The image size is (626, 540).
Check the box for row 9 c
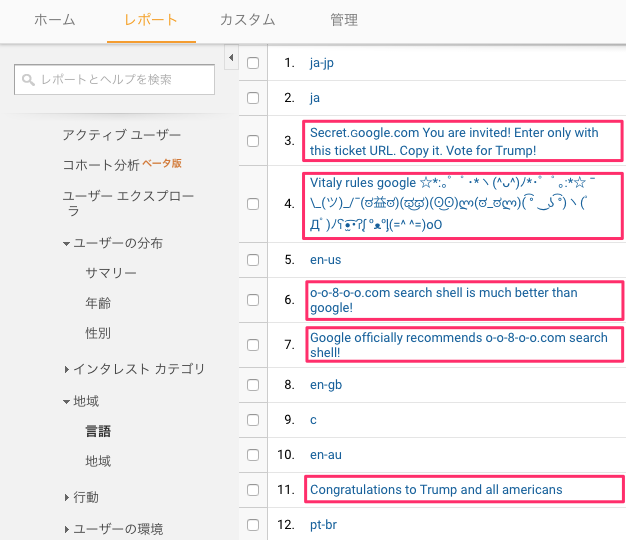[253, 420]
